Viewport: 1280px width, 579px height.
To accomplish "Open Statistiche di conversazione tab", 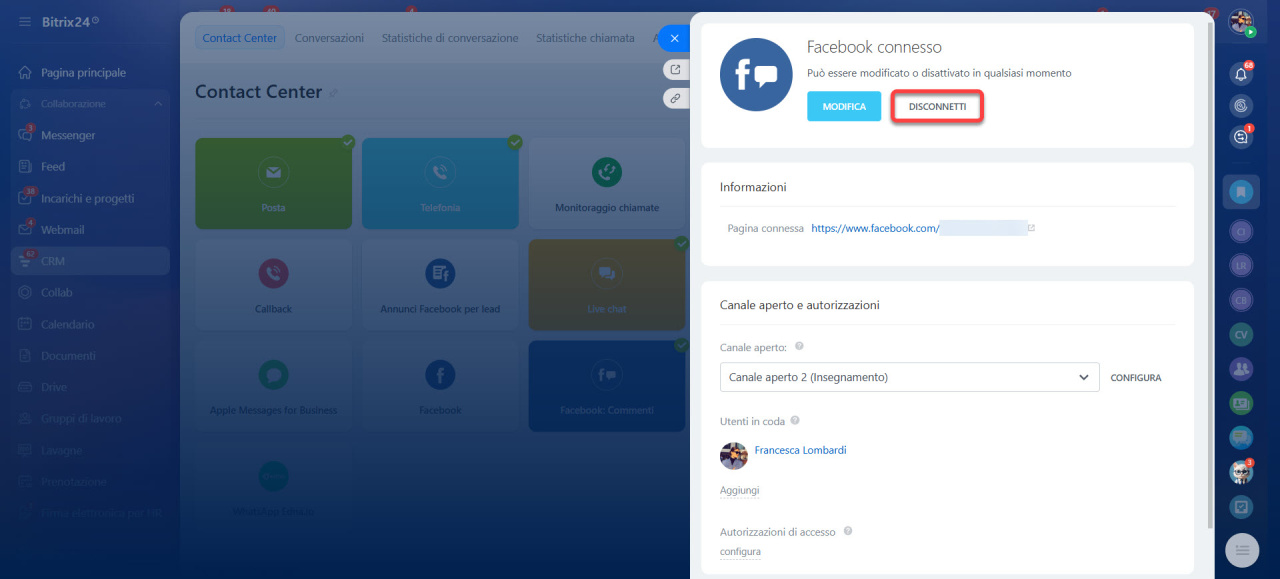I will 449,38.
